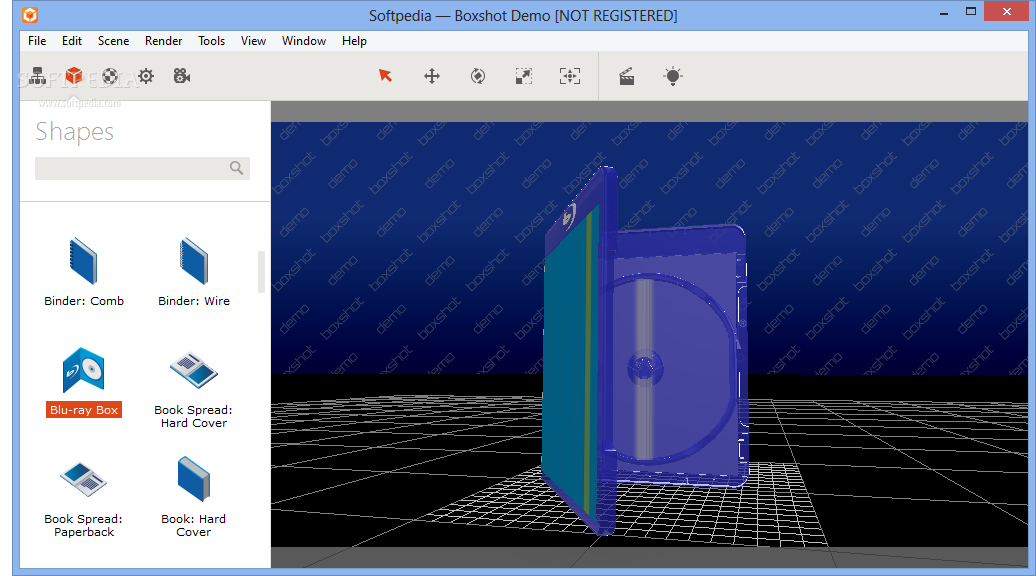This screenshot has width=1036, height=576.
Task: Open the Tools menu
Action: (x=211, y=41)
